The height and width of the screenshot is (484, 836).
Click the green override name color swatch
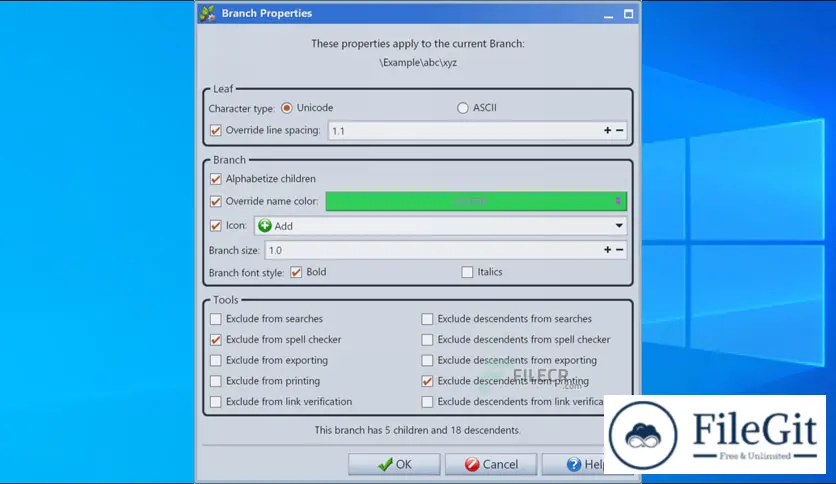click(x=468, y=202)
